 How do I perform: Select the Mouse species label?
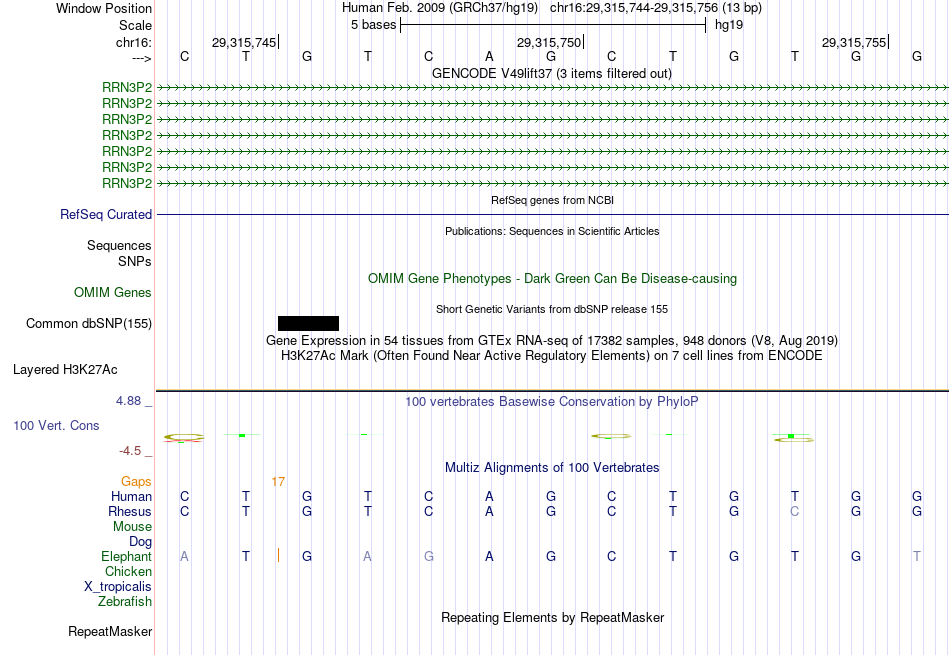133,527
